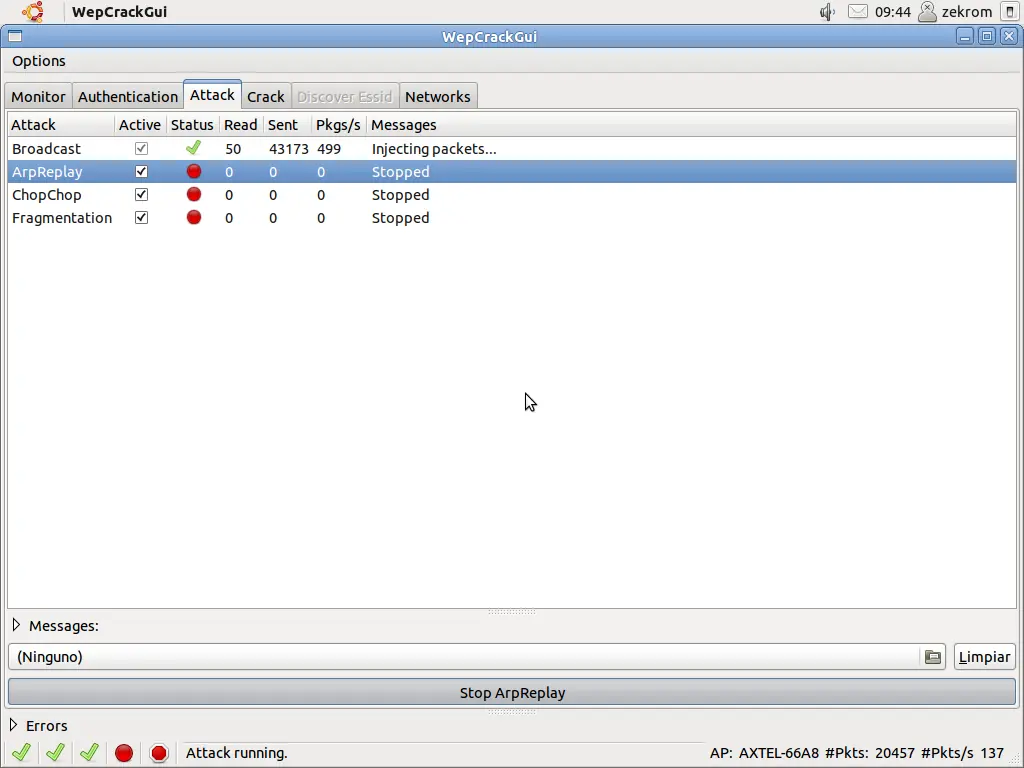Image resolution: width=1024 pixels, height=768 pixels.
Task: Toggle the Fragmentation attack Active checkbox
Action: pos(141,217)
